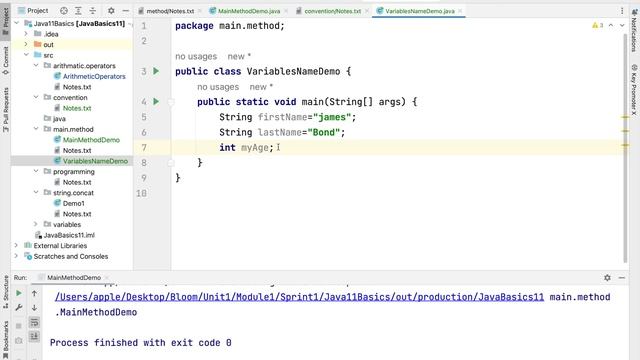Select VariablesNameDemo in project tree
The image size is (640, 360).
95,161
